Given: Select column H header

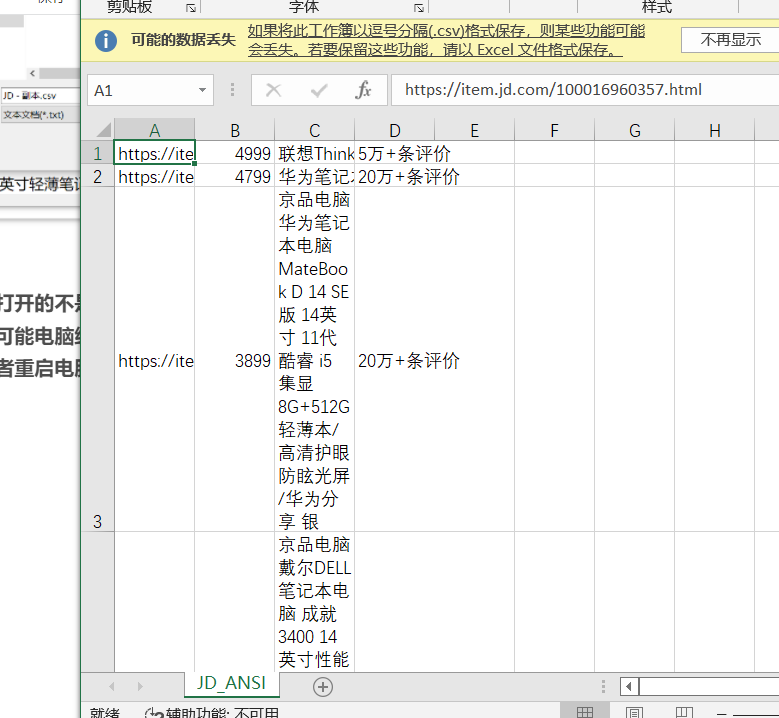Looking at the screenshot, I should pos(714,130).
